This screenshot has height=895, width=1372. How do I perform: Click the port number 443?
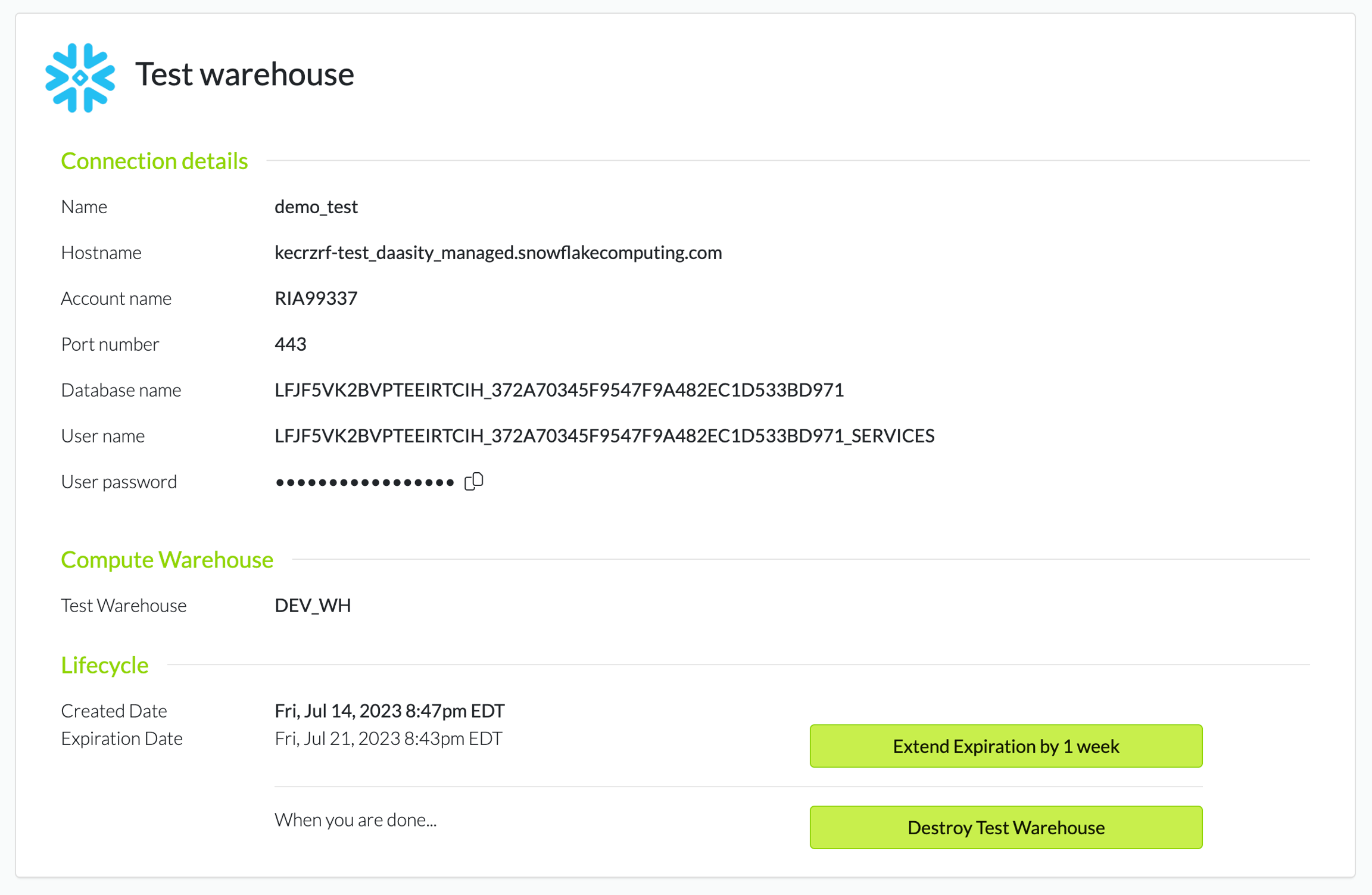pos(290,344)
